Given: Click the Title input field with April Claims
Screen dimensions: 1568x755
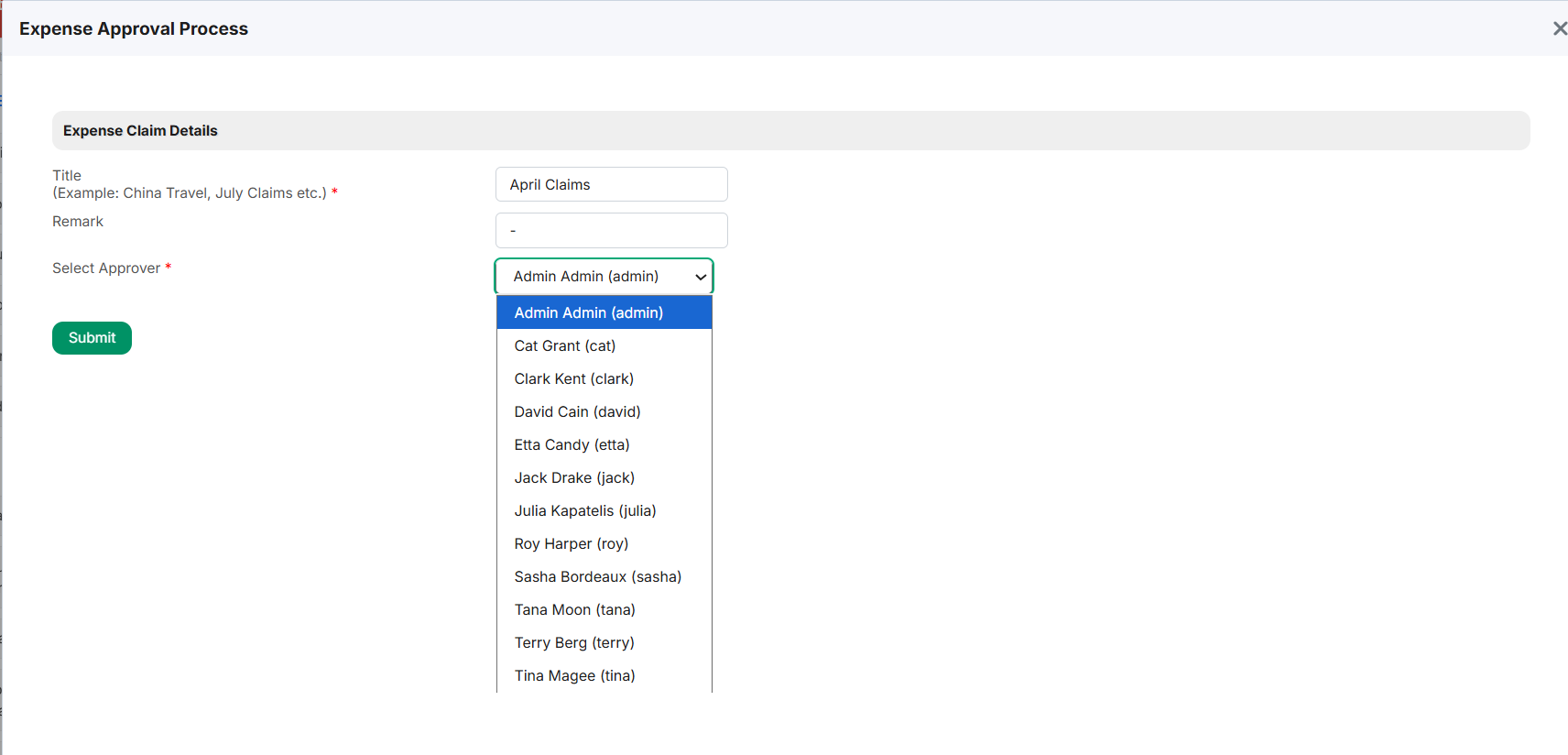Looking at the screenshot, I should point(612,184).
